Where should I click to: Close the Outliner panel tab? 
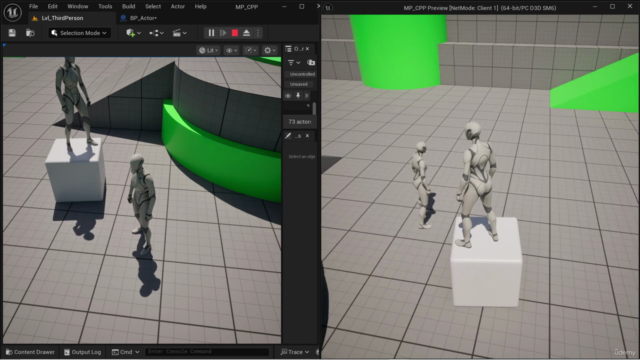pos(307,49)
